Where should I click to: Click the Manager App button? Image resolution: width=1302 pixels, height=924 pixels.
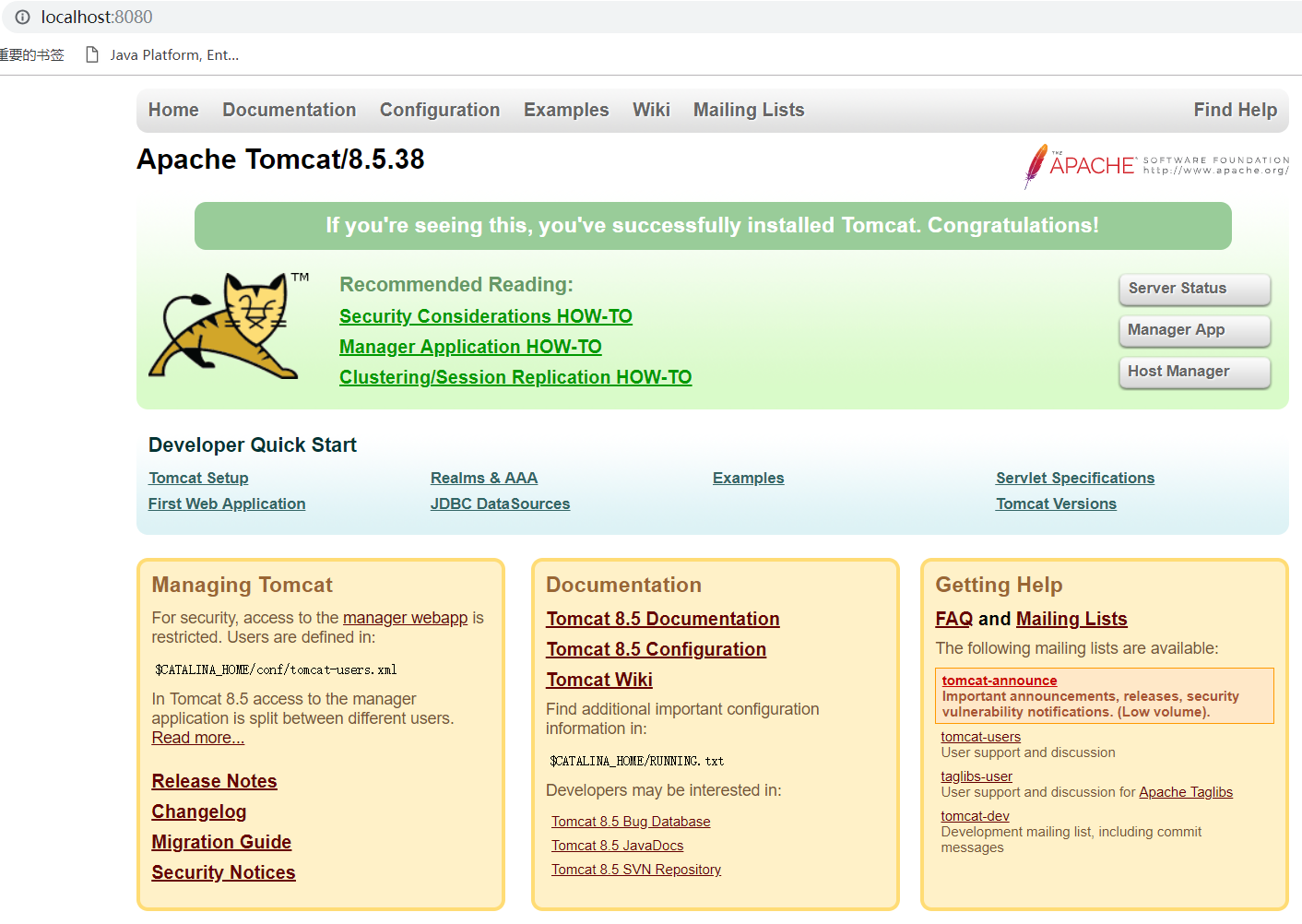coord(1194,330)
